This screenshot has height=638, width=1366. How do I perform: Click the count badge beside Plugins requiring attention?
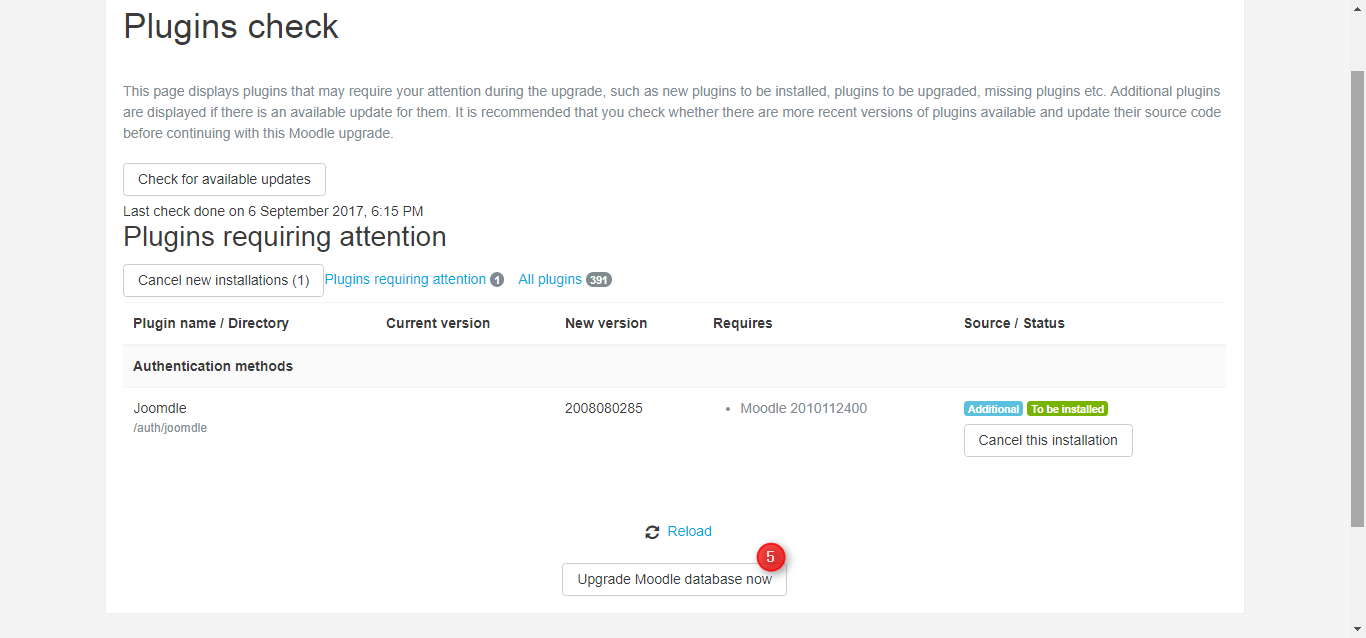pos(497,280)
